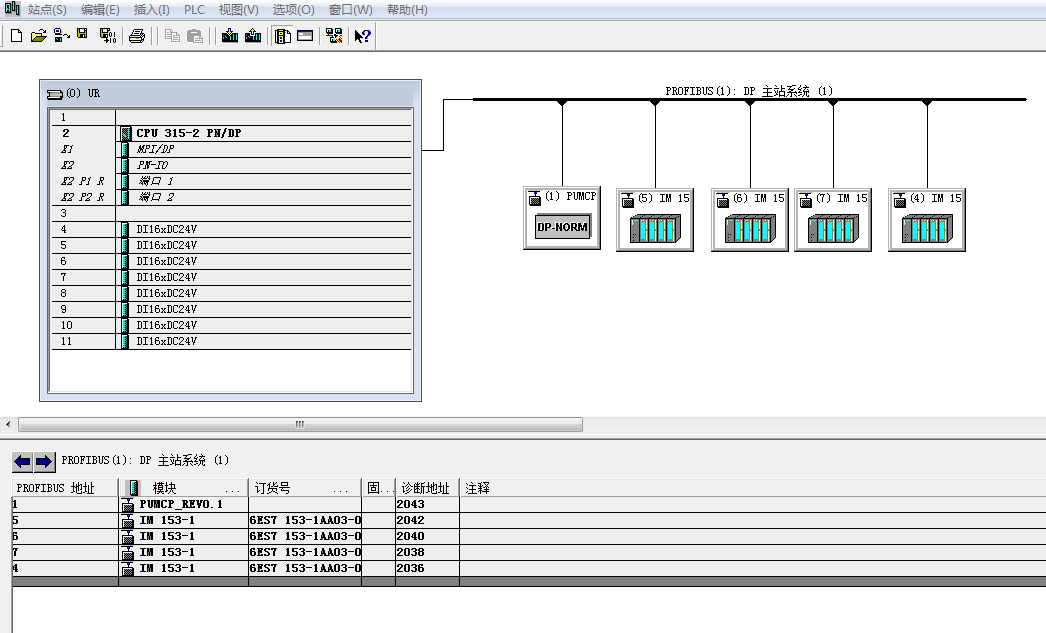The width and height of the screenshot is (1046, 633).
Task: Click PUMCP_REV0.1 slave icon in table
Action: (128, 504)
